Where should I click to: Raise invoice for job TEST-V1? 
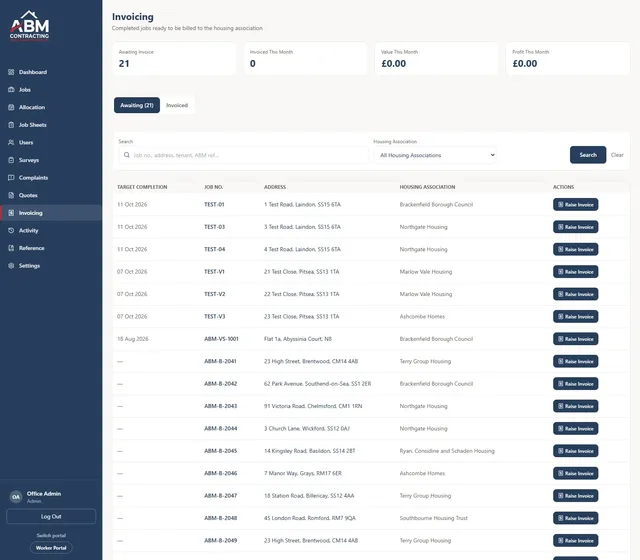pos(576,272)
